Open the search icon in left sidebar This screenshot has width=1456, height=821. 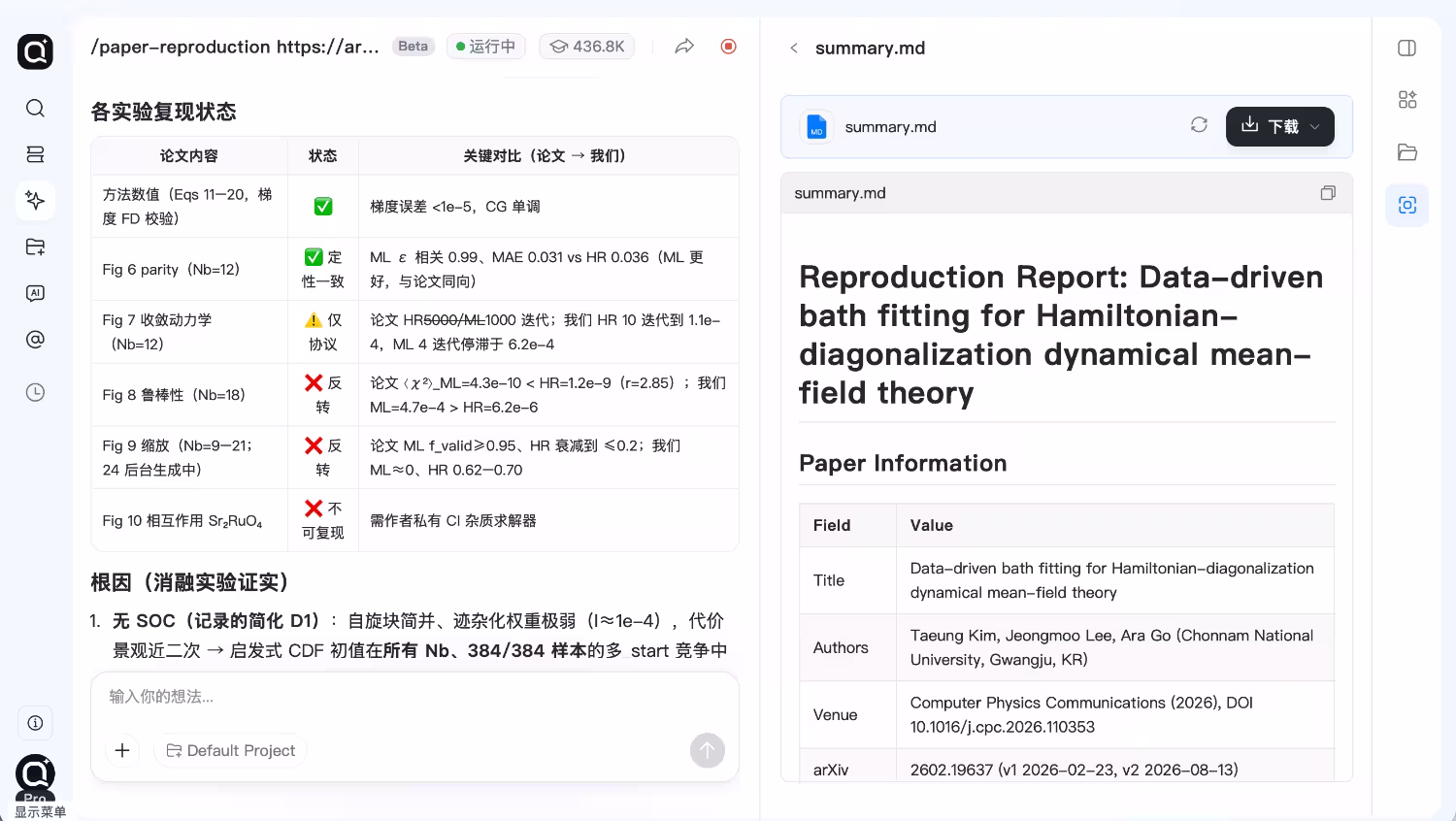[35, 108]
